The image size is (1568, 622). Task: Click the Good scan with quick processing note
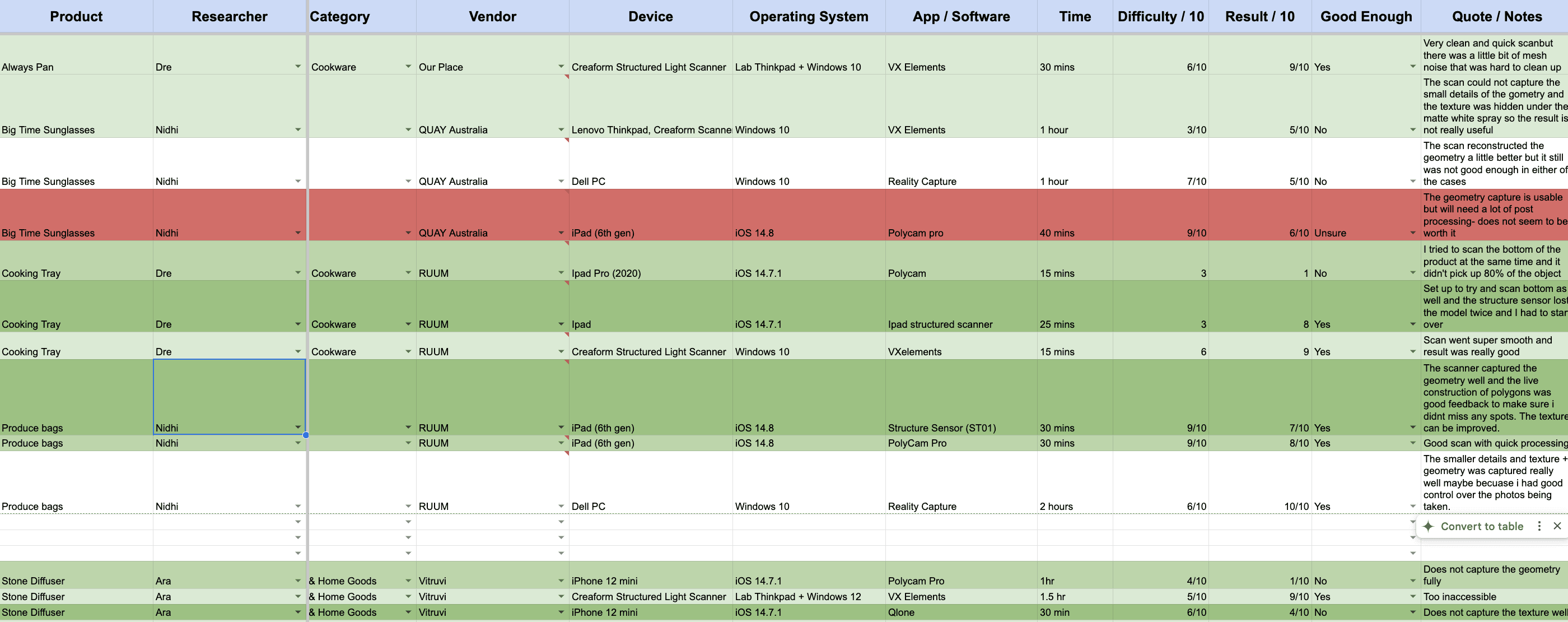click(1494, 443)
